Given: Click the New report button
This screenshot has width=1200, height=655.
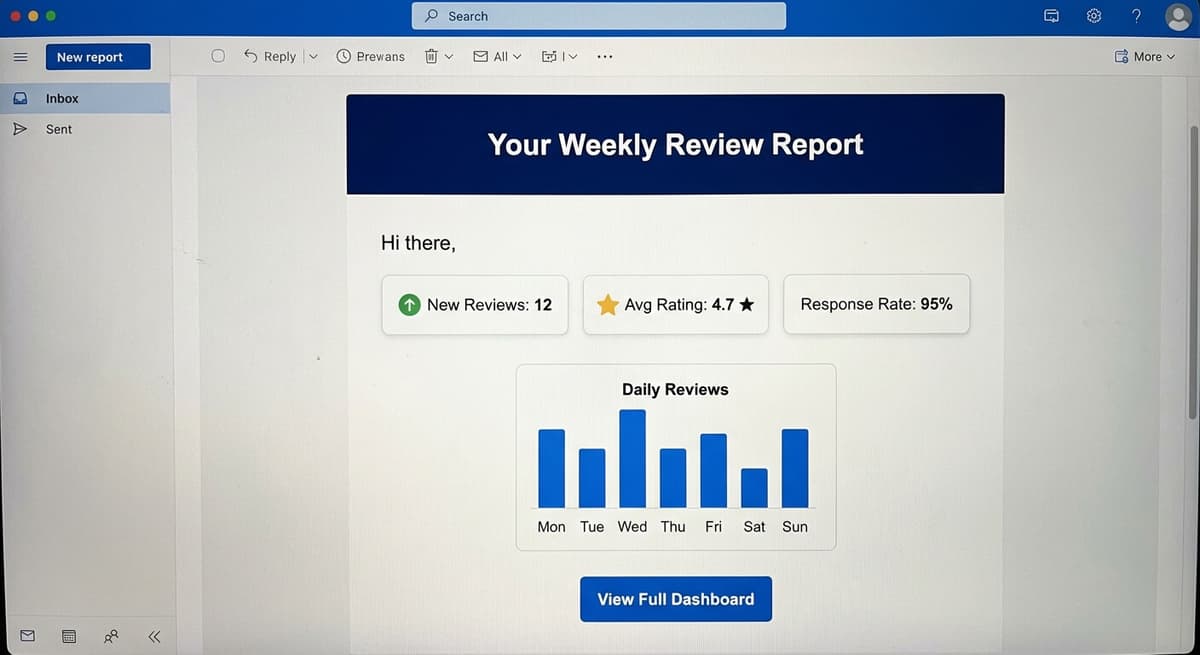Looking at the screenshot, I should click(x=97, y=56).
